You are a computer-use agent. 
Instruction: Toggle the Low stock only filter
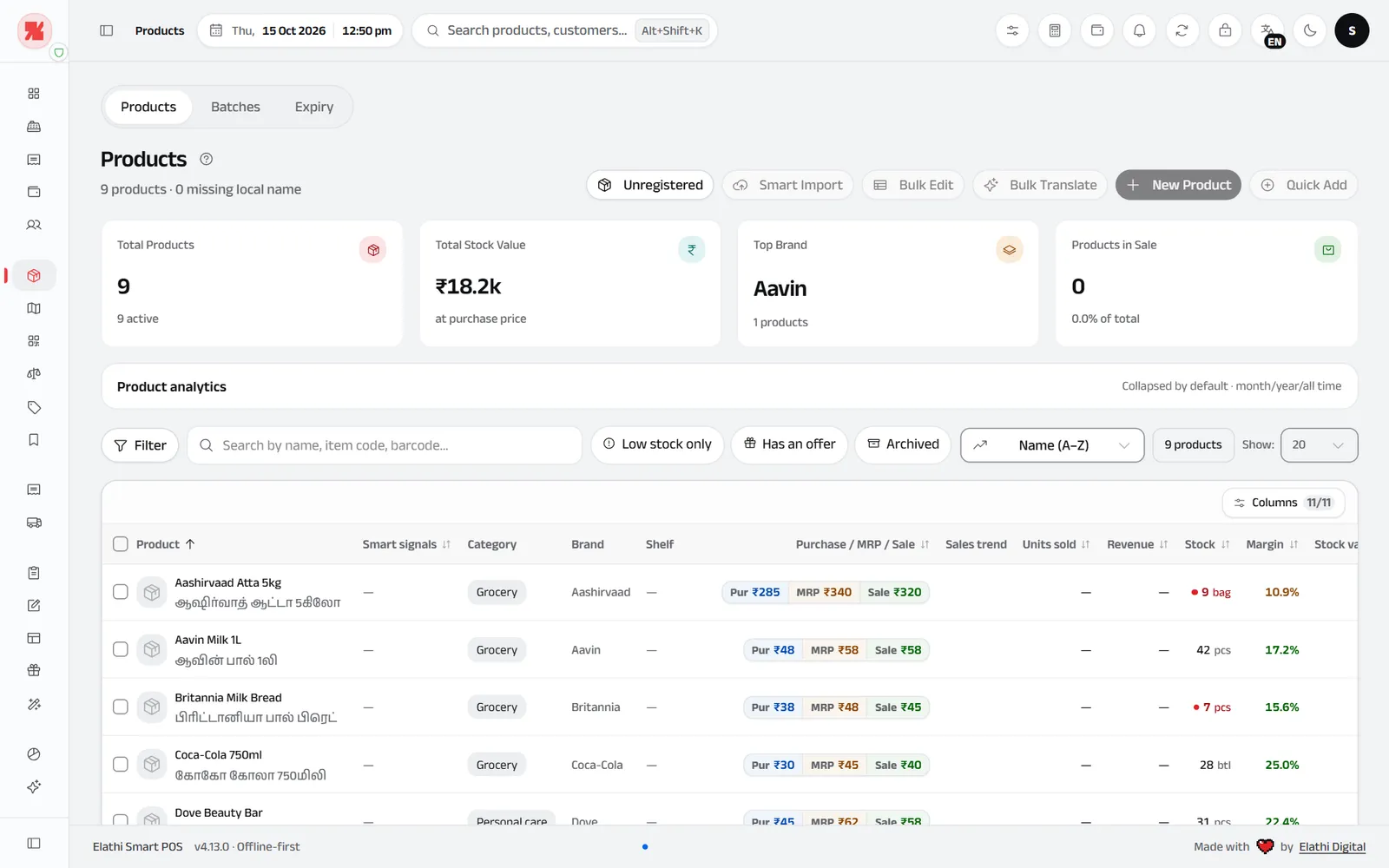(x=657, y=444)
